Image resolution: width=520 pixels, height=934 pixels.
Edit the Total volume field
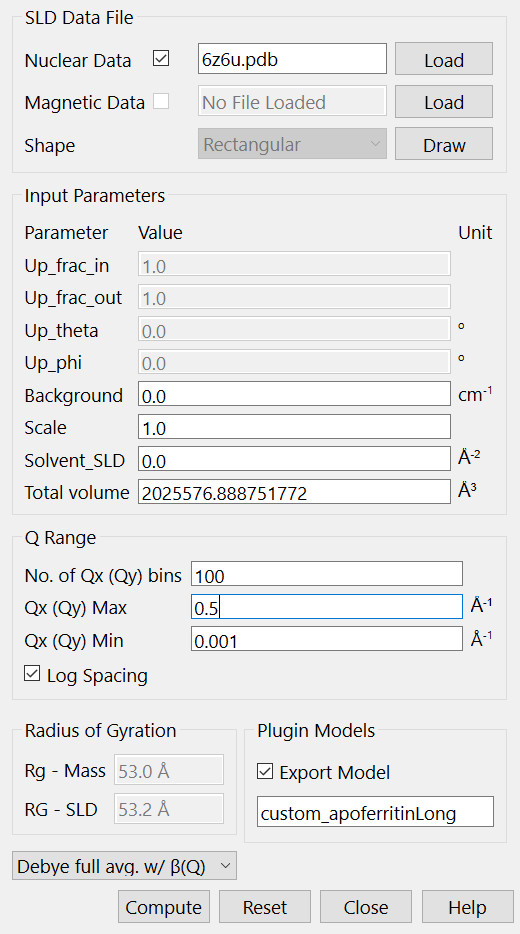pos(294,491)
